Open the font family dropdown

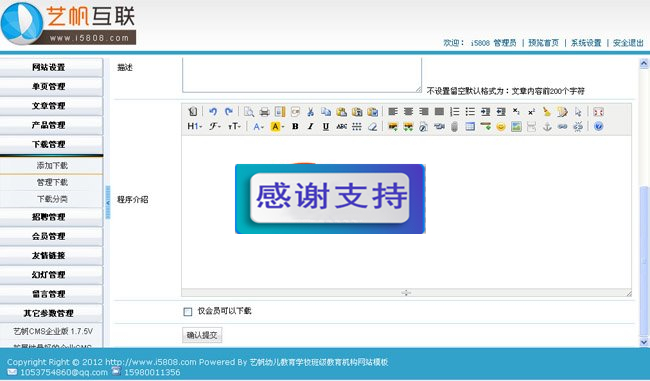[215, 126]
